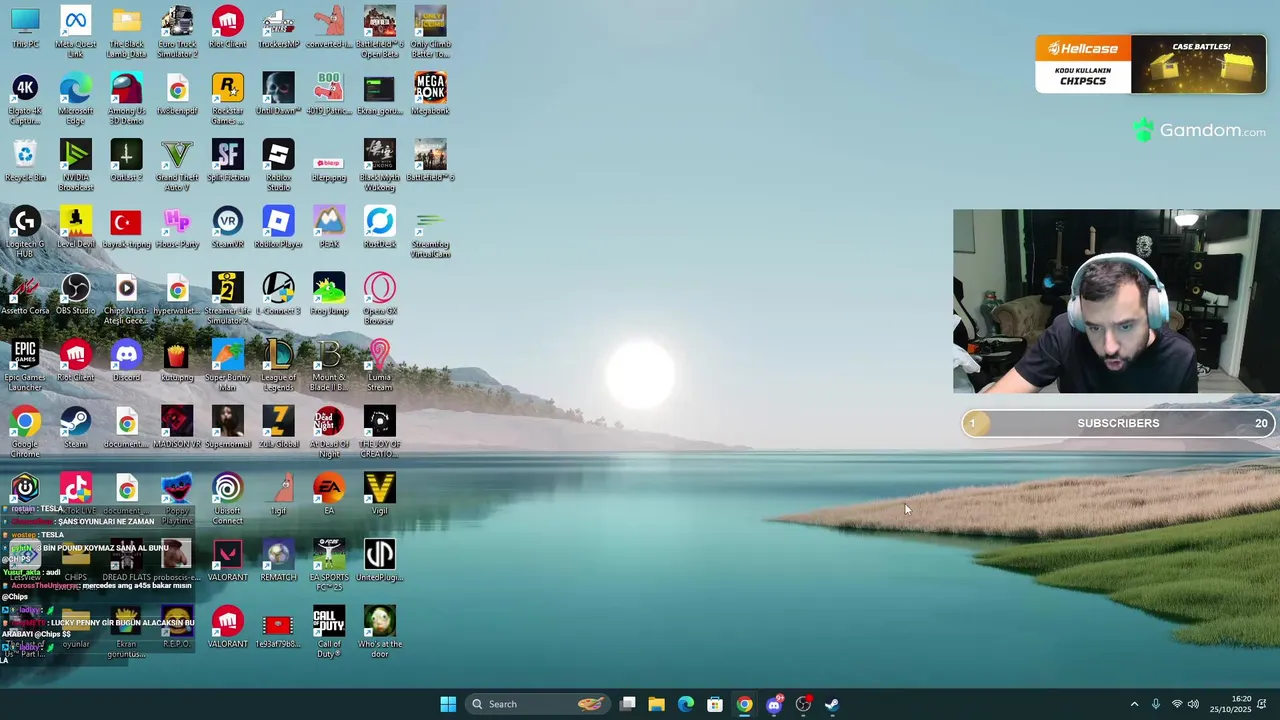Launch PEAK game shortcut
The image size is (1280, 720).
coord(329,228)
